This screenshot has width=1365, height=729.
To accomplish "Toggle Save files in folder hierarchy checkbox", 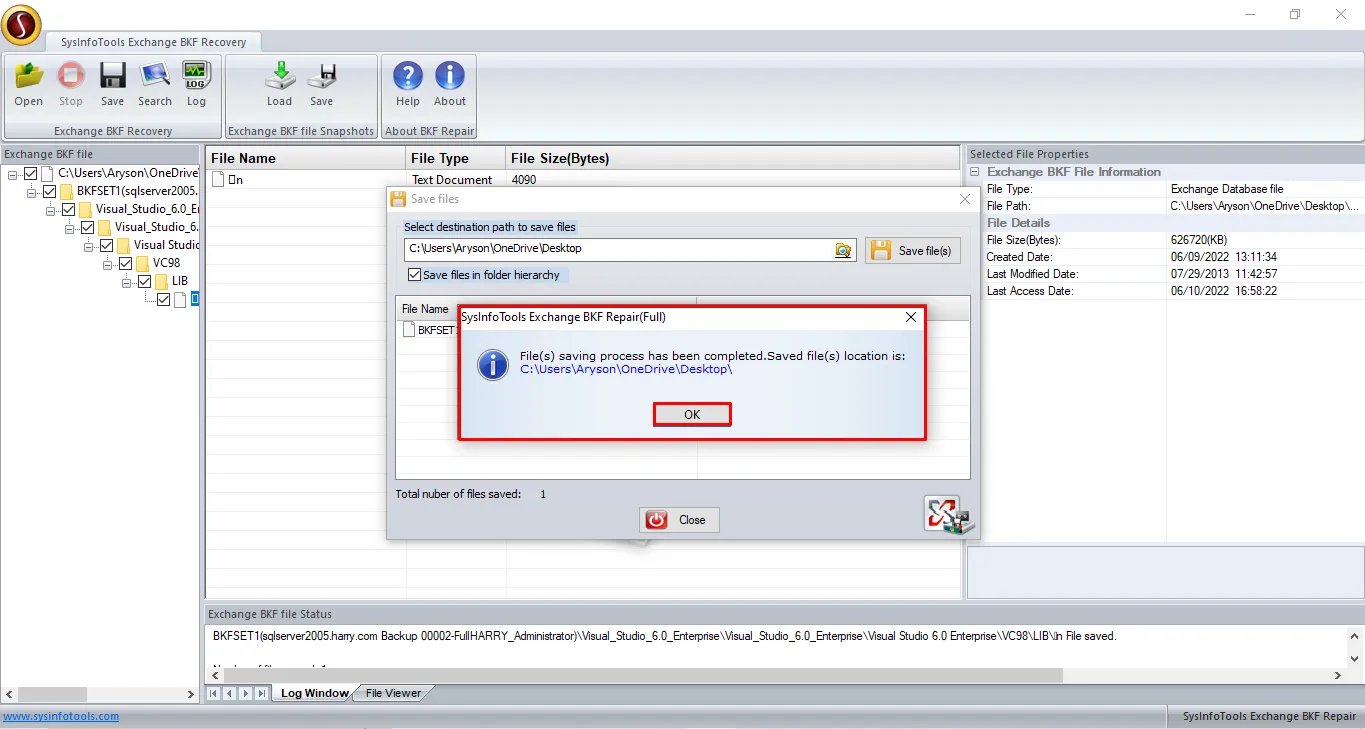I will [414, 275].
